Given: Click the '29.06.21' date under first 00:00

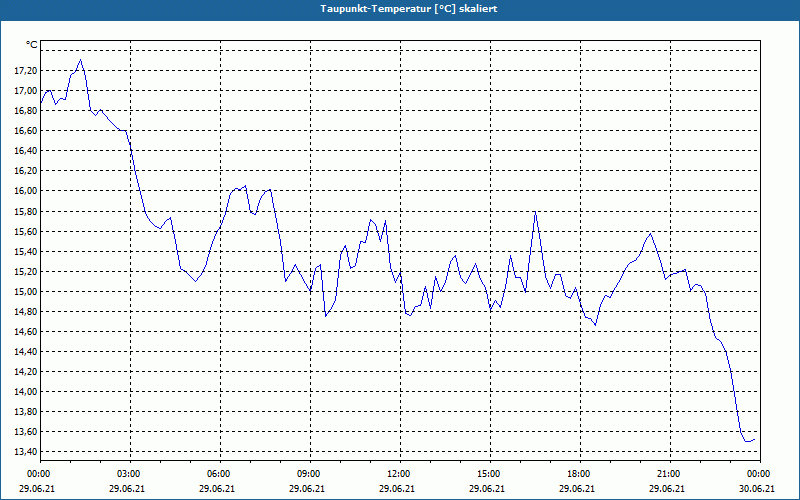Looking at the screenshot, I should tap(37, 489).
